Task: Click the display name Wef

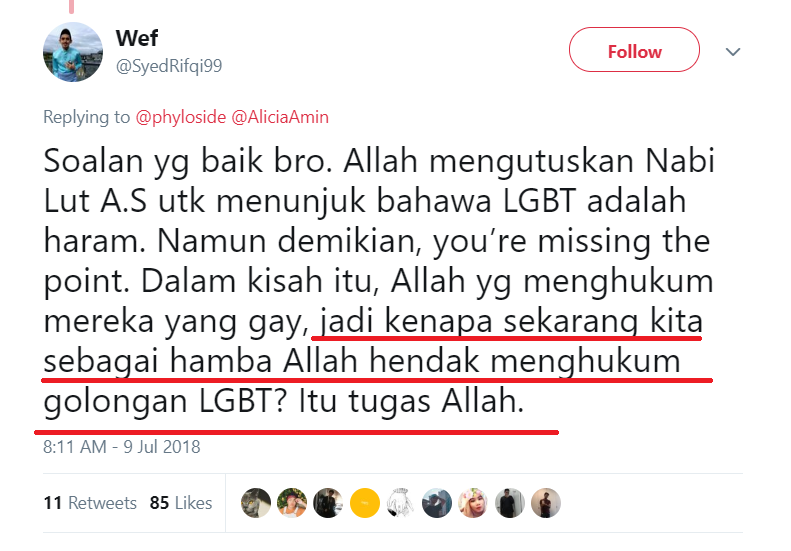Action: pyautogui.click(x=137, y=38)
